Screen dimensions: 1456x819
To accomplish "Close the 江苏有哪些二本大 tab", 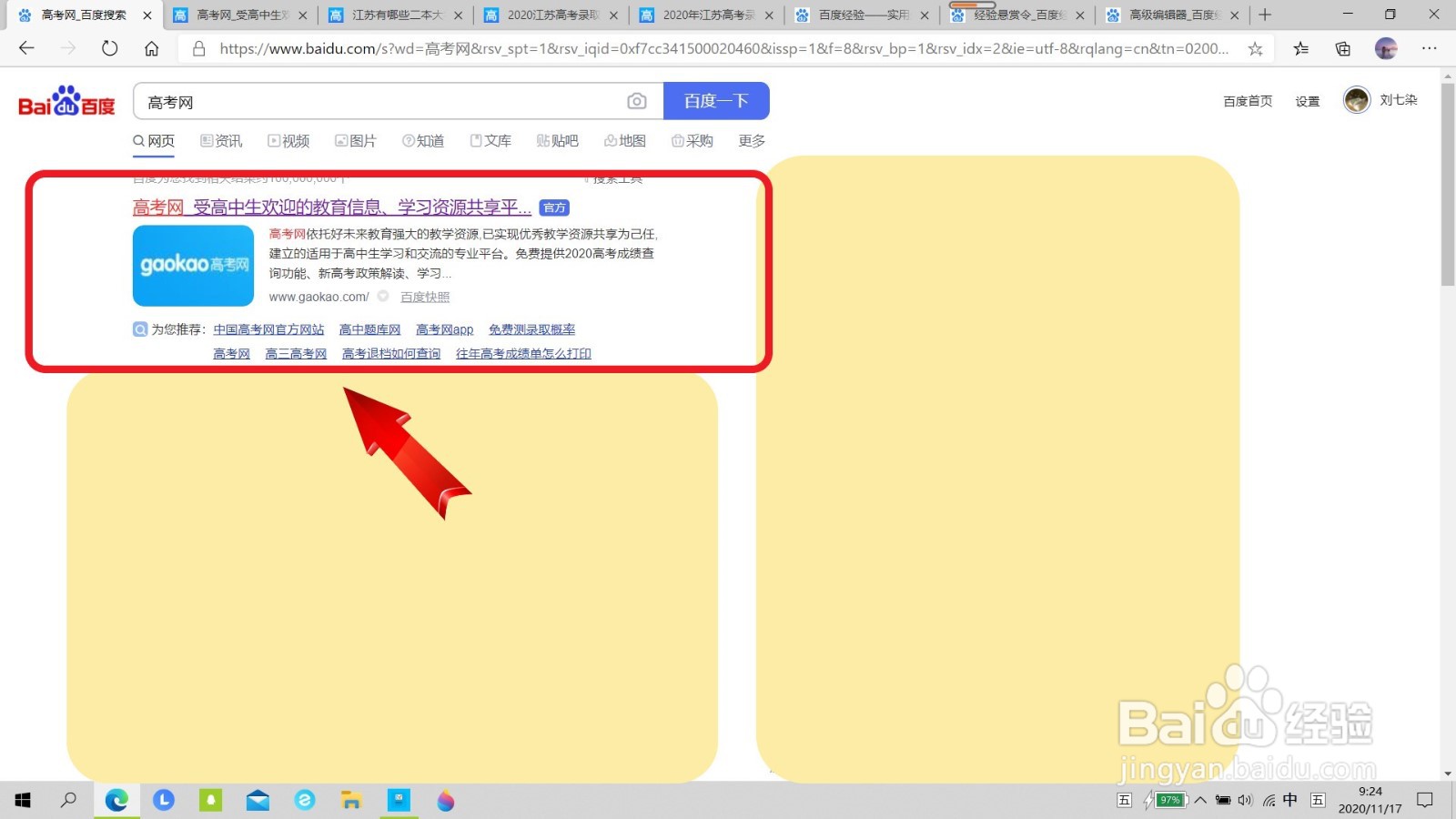I will click(459, 15).
